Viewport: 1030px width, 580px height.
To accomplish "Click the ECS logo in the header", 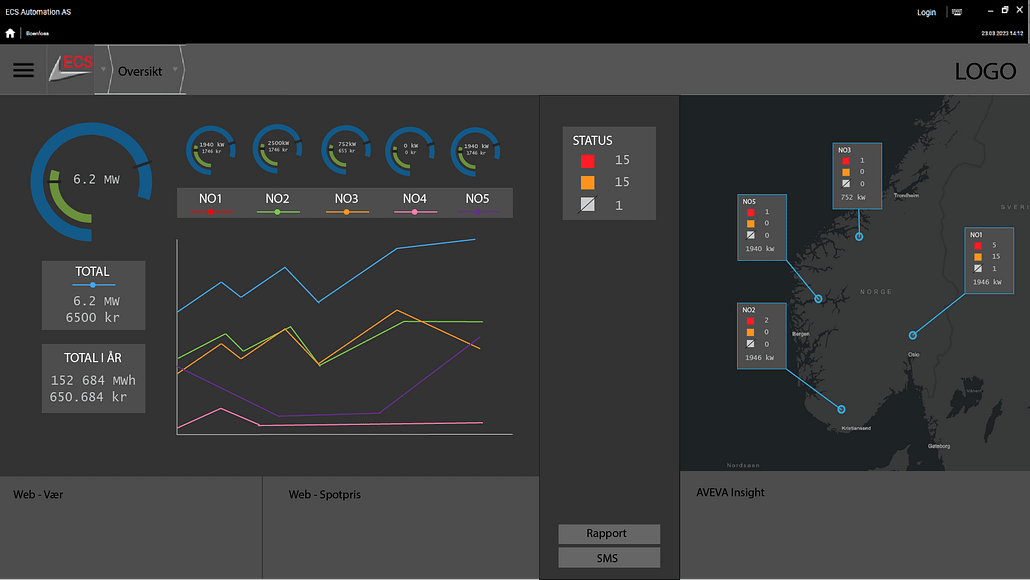I will click(72, 66).
